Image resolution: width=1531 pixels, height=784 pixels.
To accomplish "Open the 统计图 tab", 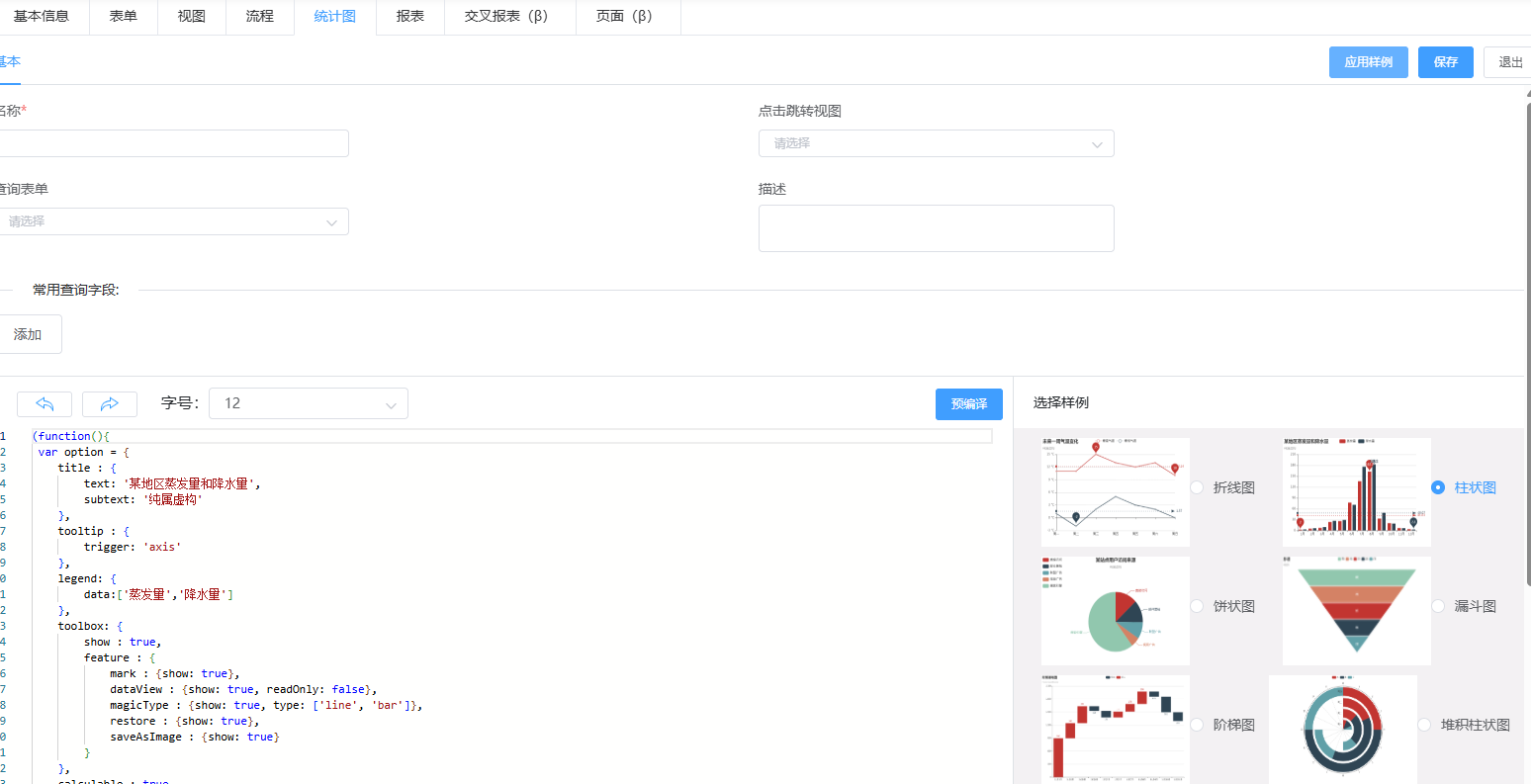I will coord(335,17).
